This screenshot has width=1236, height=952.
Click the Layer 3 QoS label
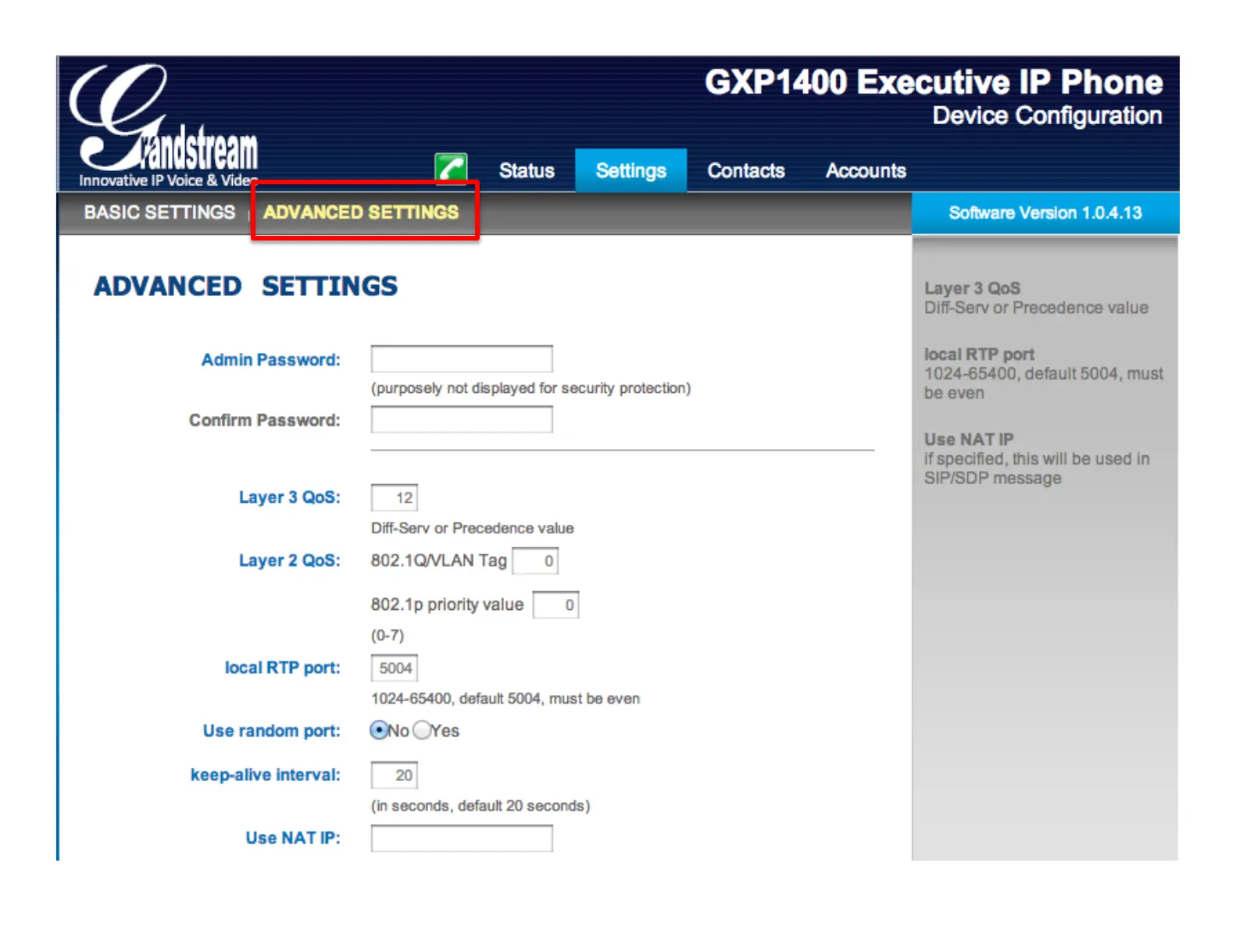click(x=290, y=497)
